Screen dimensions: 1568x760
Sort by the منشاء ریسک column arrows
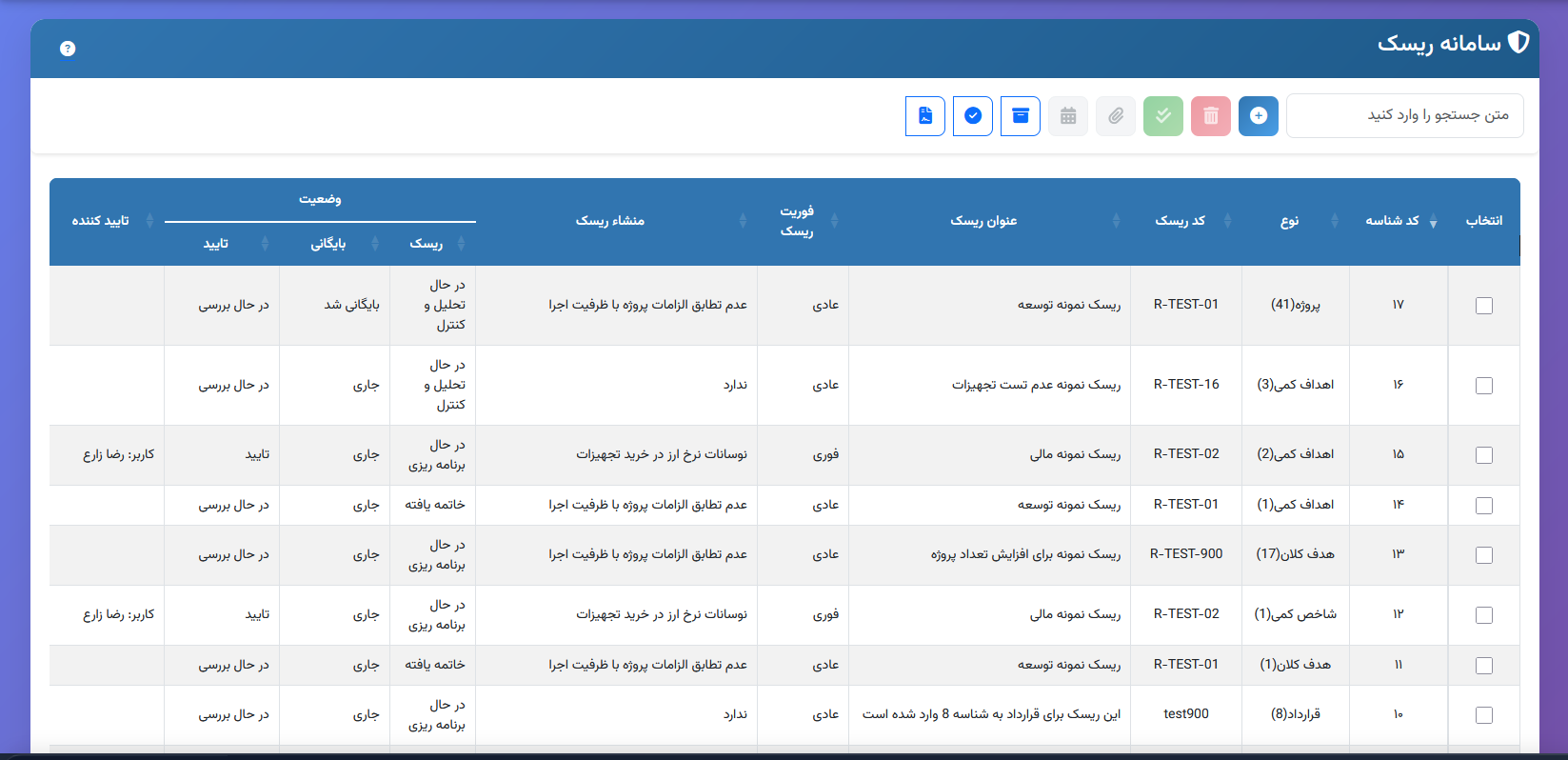coord(743,221)
